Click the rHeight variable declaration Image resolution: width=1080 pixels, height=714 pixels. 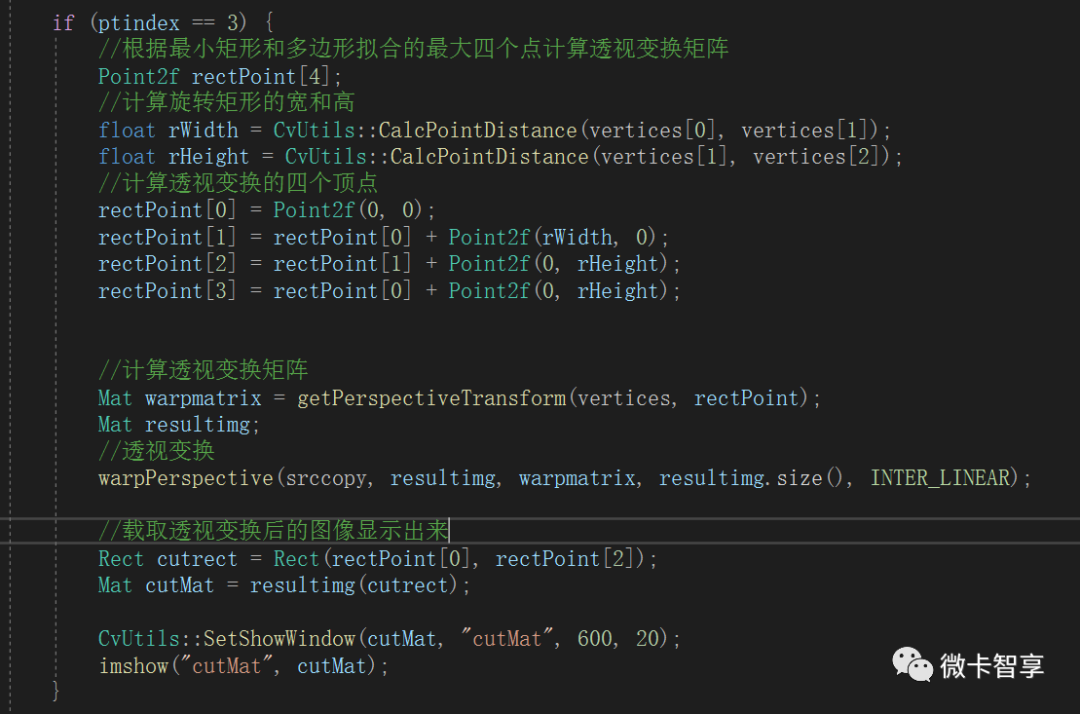coord(208,157)
